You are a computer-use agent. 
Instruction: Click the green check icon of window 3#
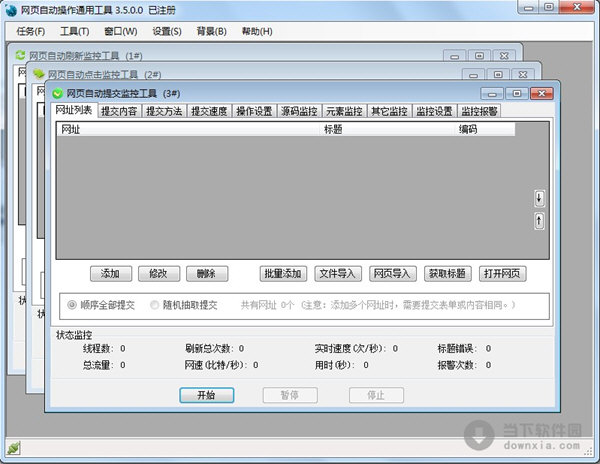[x=57, y=93]
